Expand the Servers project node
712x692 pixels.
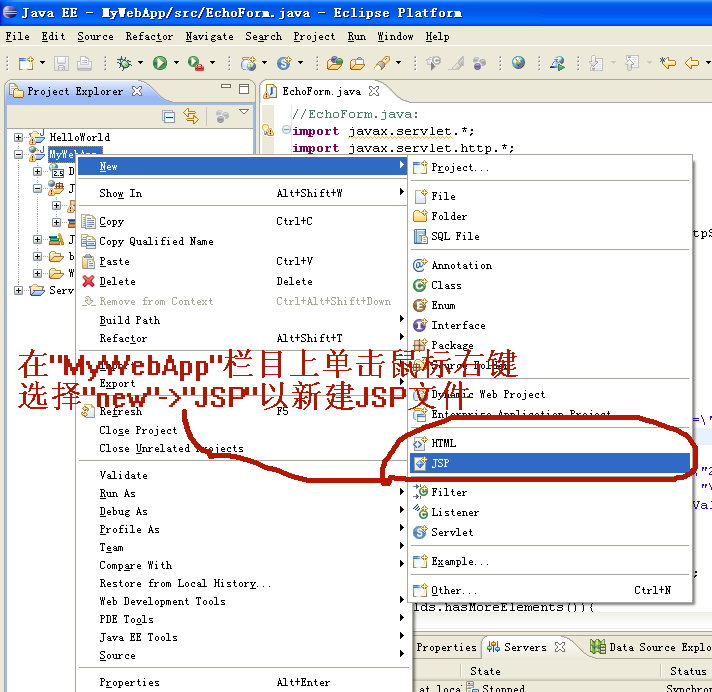(x=18, y=290)
